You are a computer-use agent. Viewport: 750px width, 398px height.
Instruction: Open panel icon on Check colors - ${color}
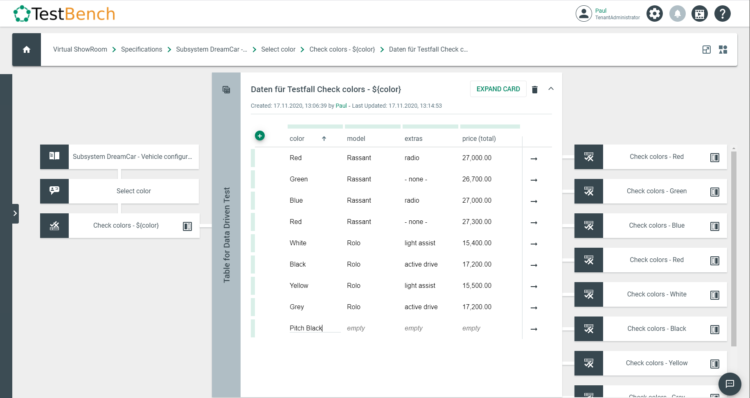click(x=187, y=226)
